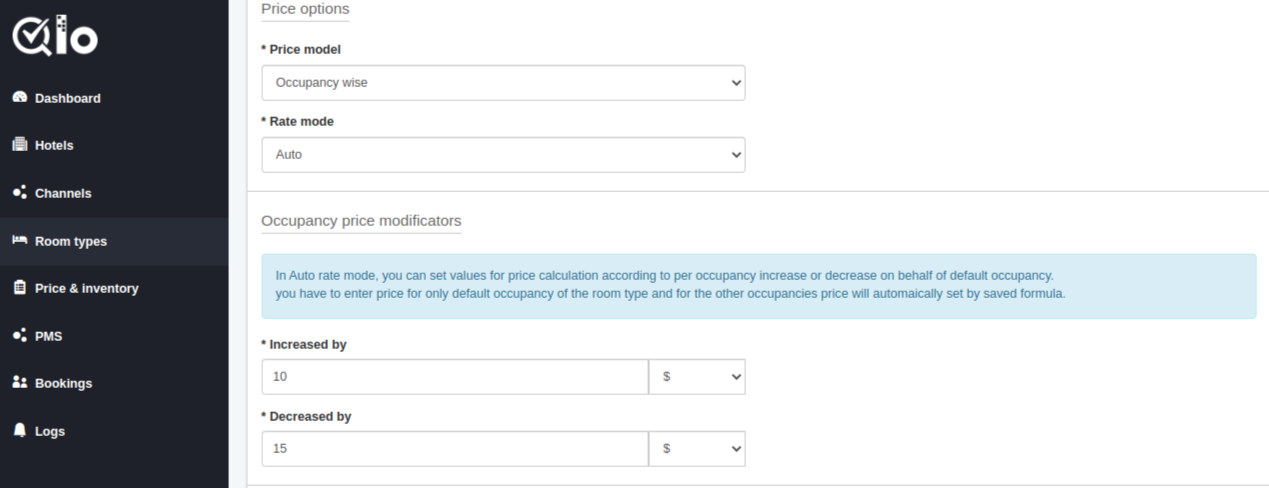Click the blue Auto rate mode info banner
Screen dimensions: 1269x488
click(759, 286)
